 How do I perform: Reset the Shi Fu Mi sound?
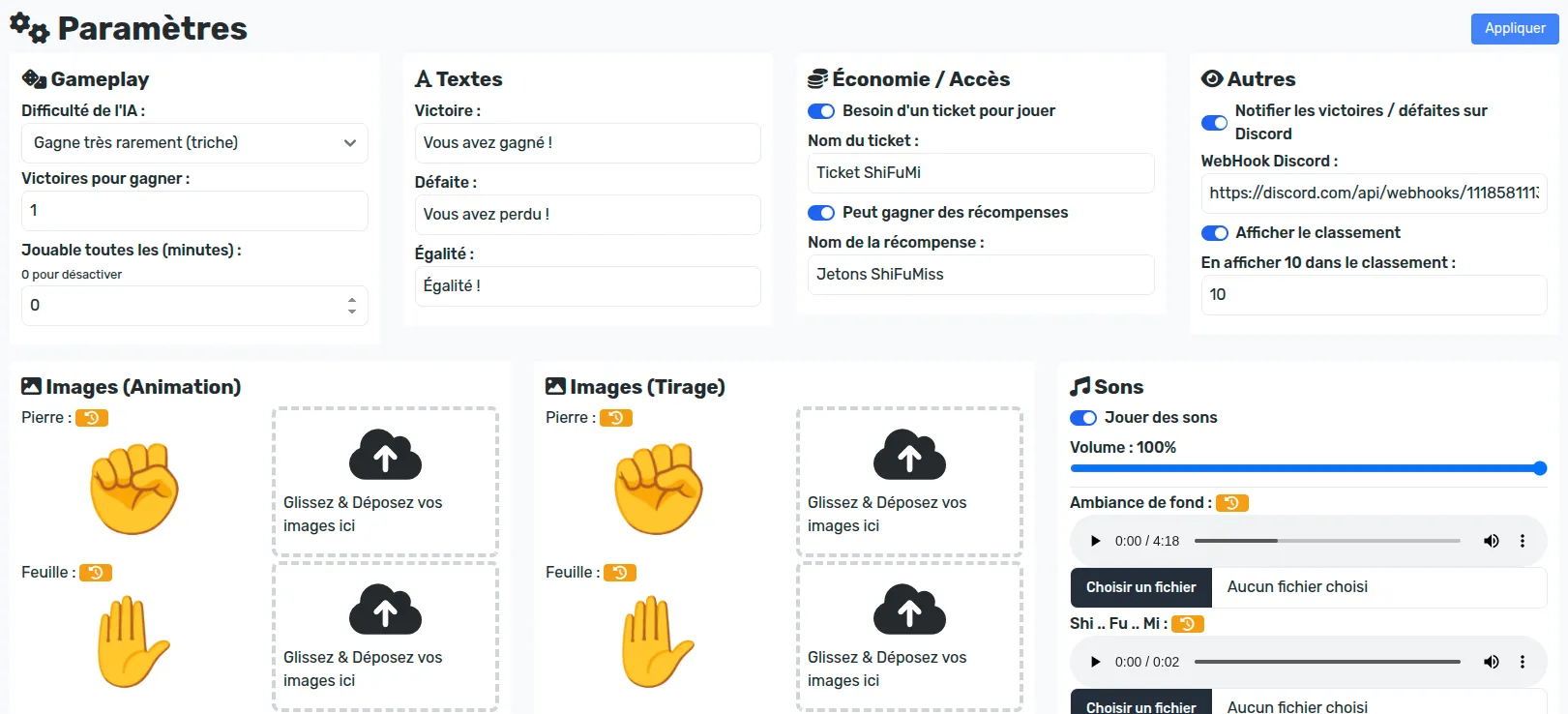[x=1188, y=624]
